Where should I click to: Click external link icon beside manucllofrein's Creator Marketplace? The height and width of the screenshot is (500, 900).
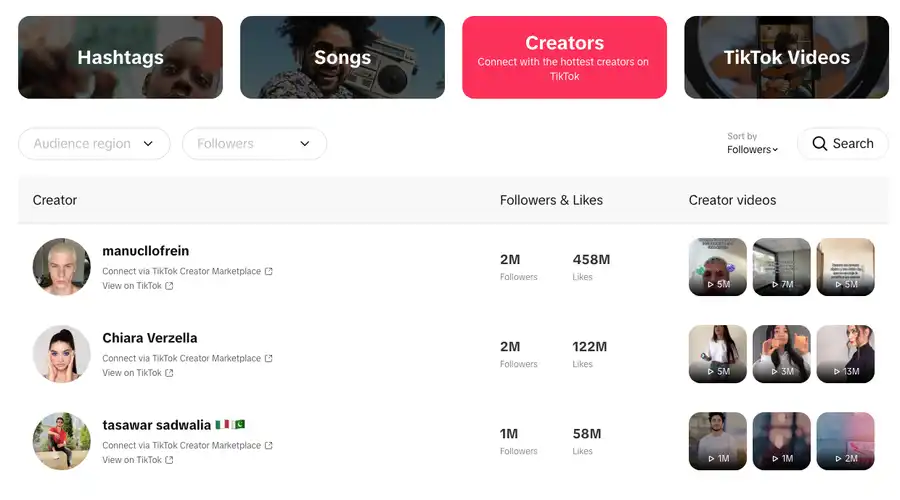point(269,271)
